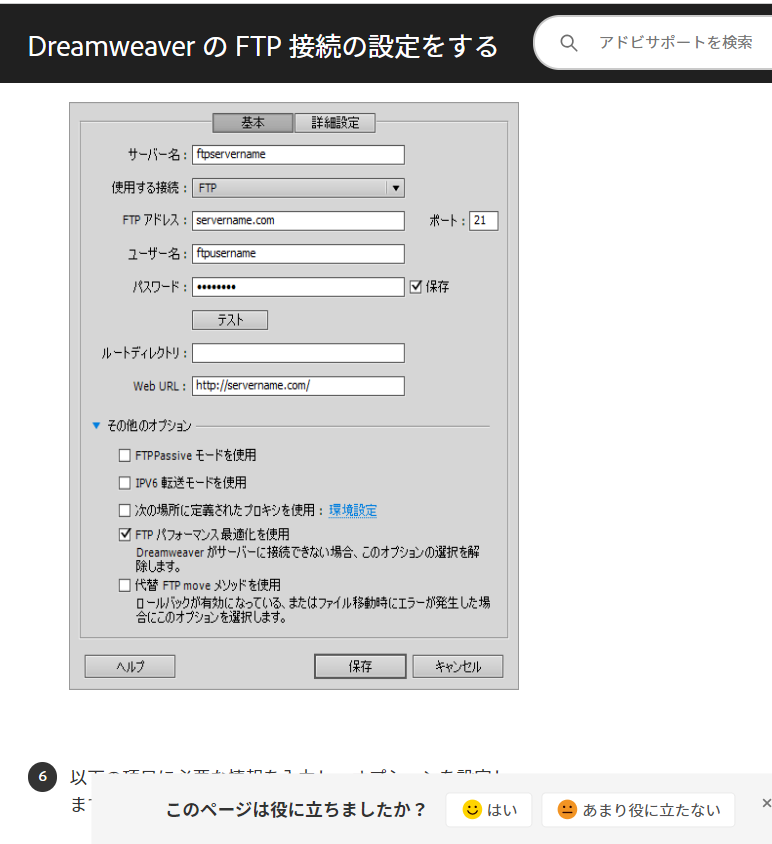
Task: Click the Web URL field
Action: tap(298, 386)
